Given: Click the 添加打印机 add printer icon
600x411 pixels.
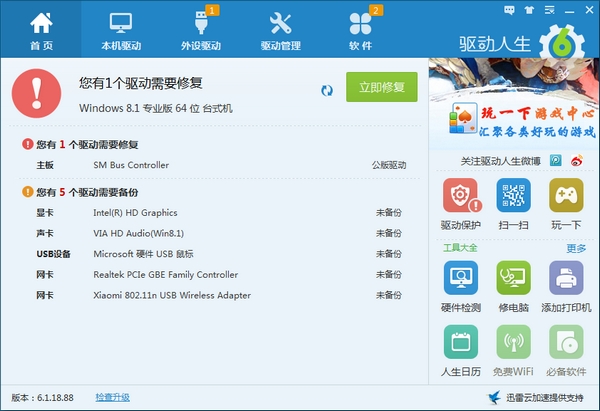Looking at the screenshot, I should [x=566, y=278].
